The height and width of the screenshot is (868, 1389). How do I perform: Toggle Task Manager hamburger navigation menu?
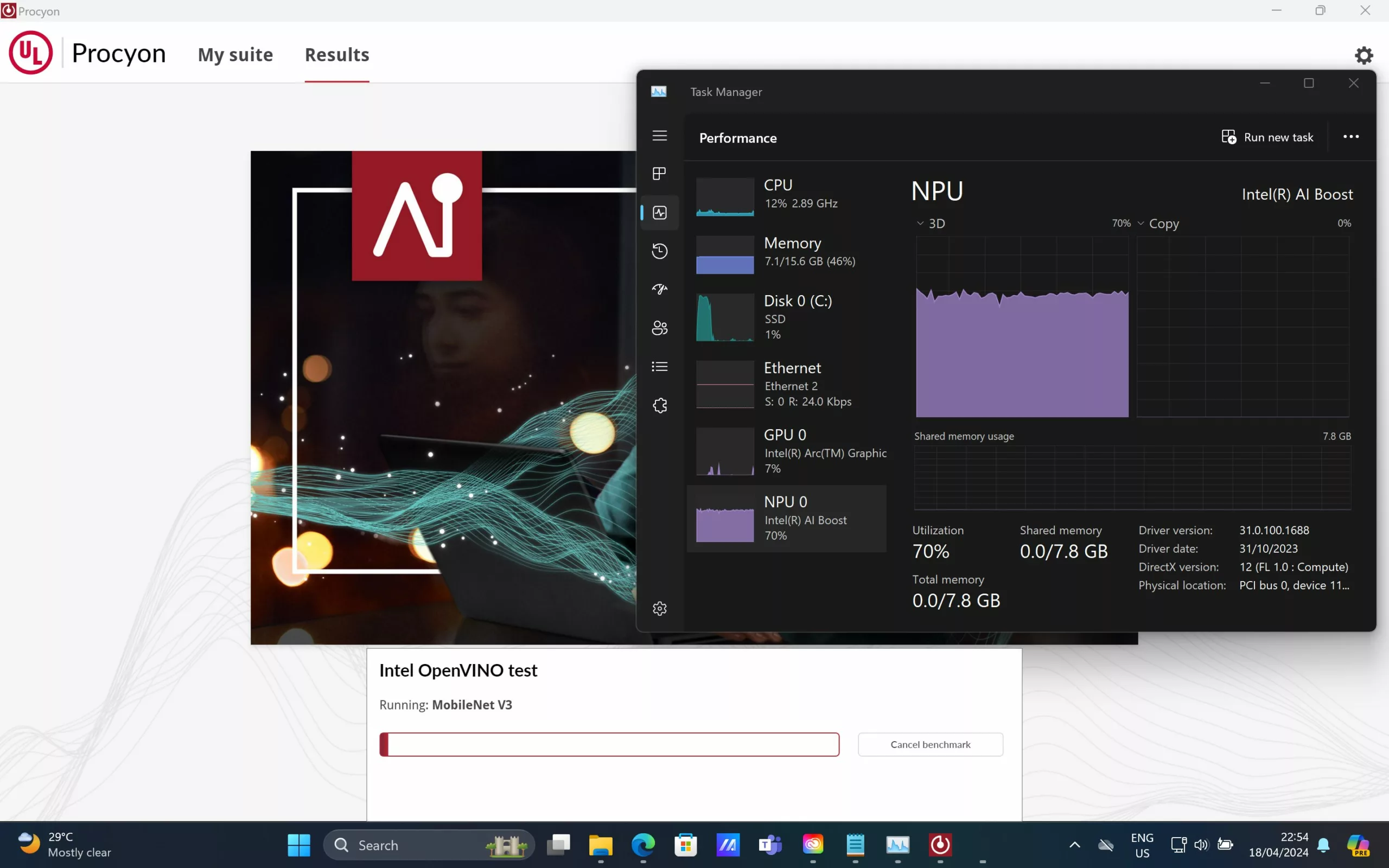tap(659, 136)
